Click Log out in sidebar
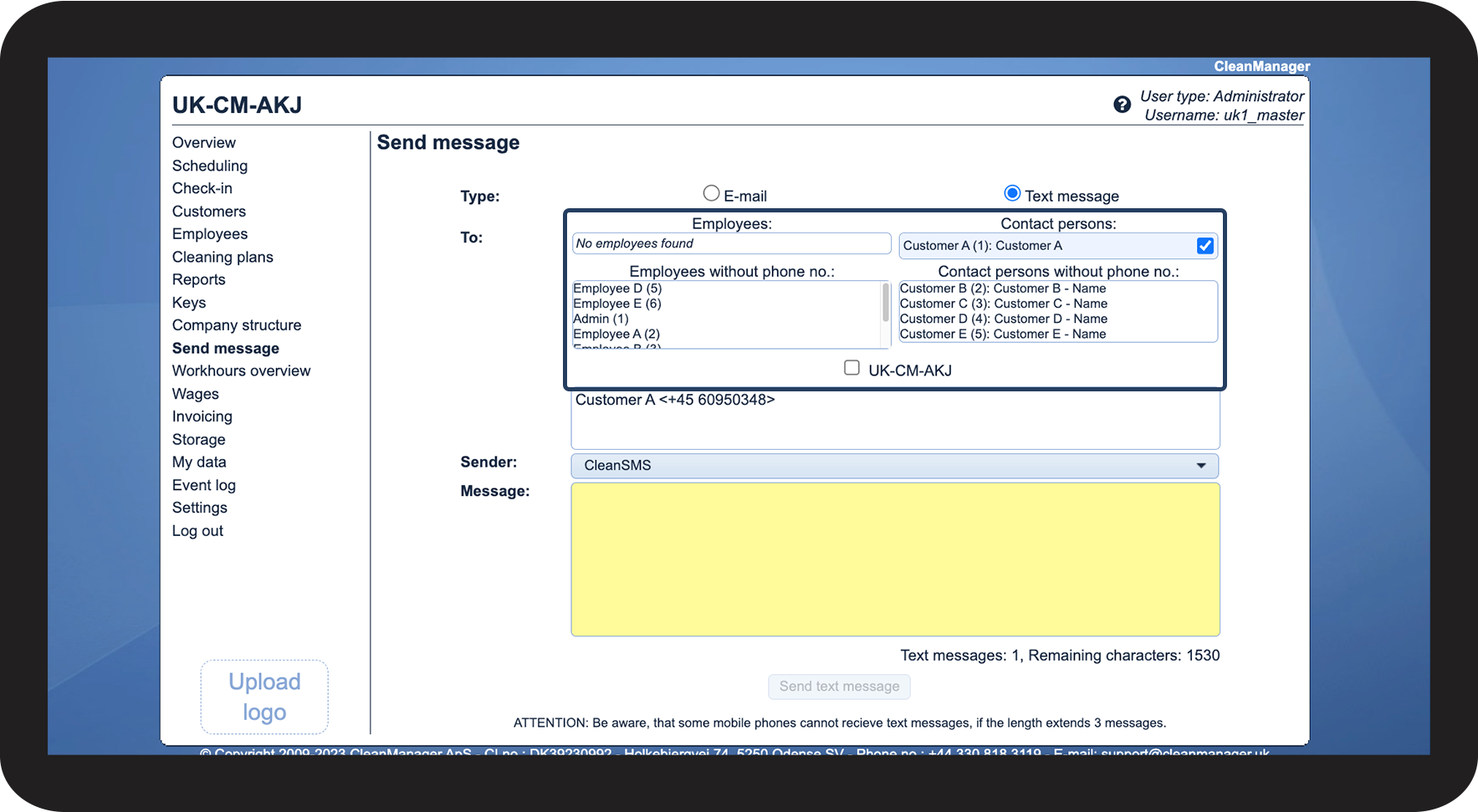Image resolution: width=1478 pixels, height=812 pixels. (x=197, y=531)
